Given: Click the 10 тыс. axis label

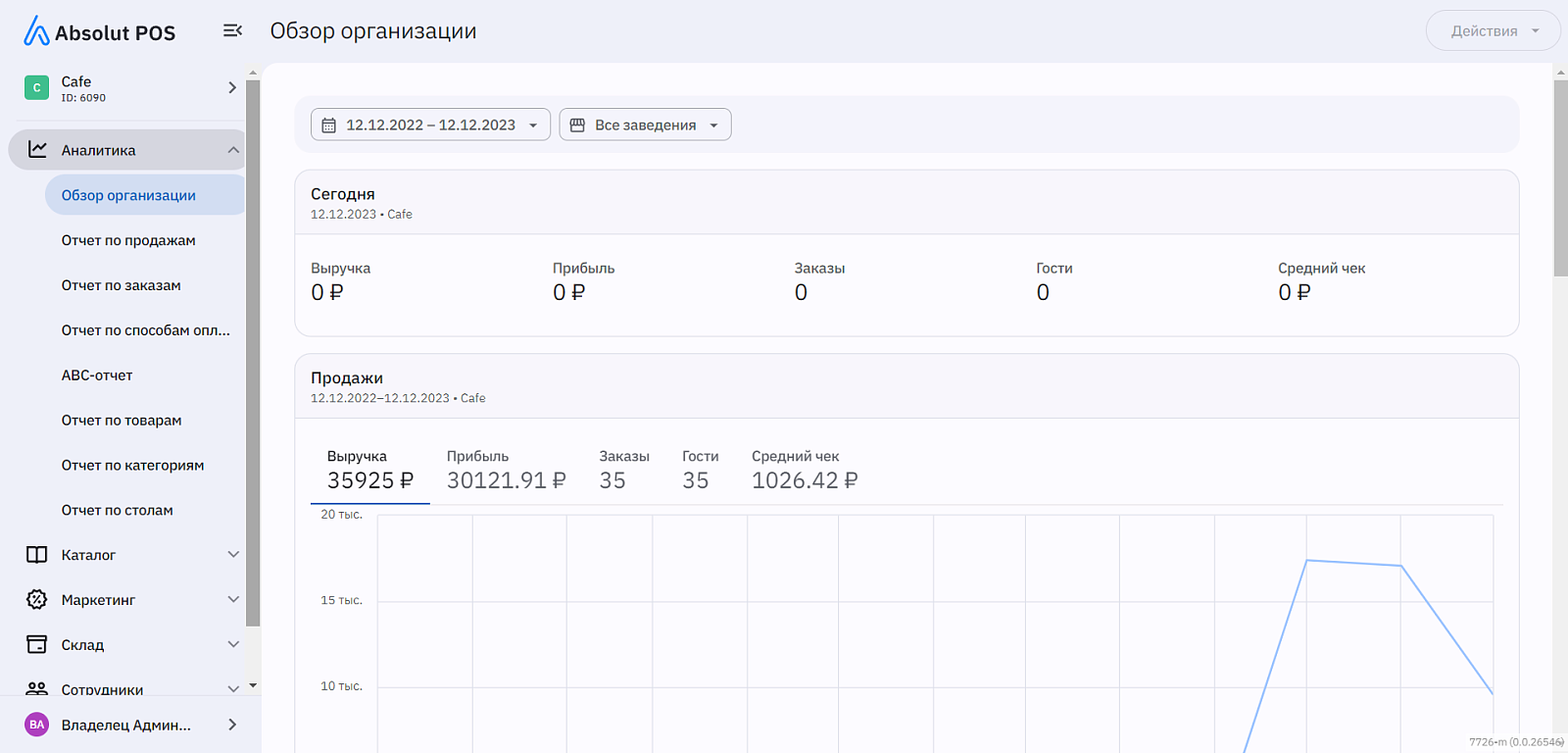Looking at the screenshot, I should pyautogui.click(x=341, y=686).
